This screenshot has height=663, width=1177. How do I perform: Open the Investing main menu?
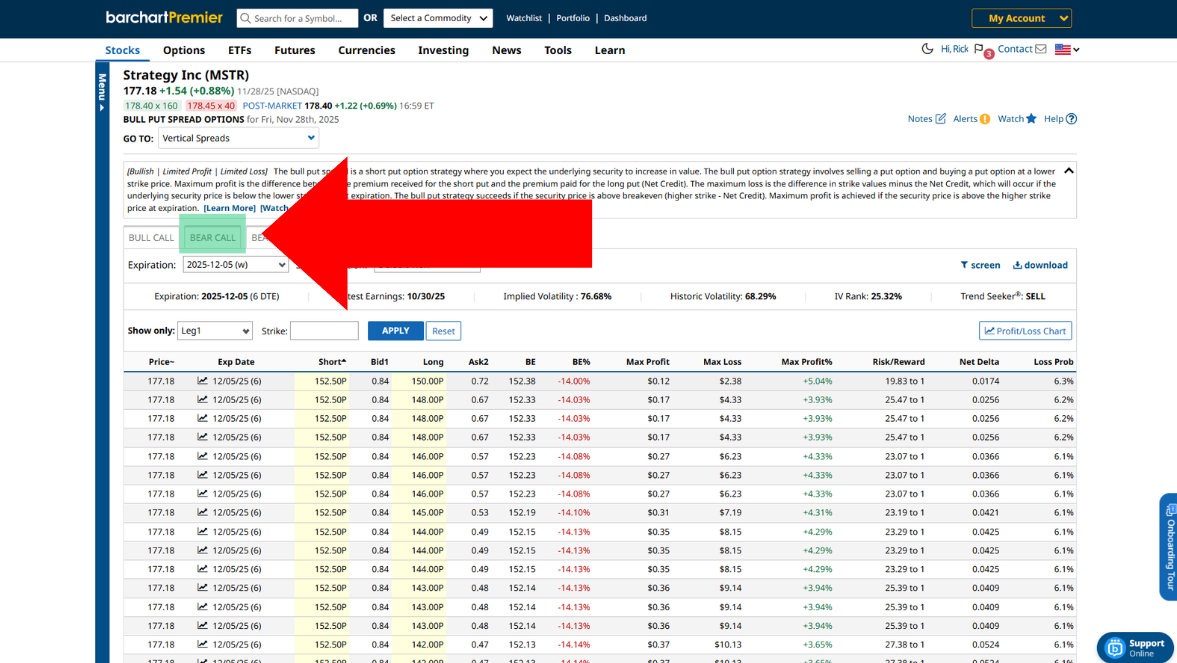[443, 50]
